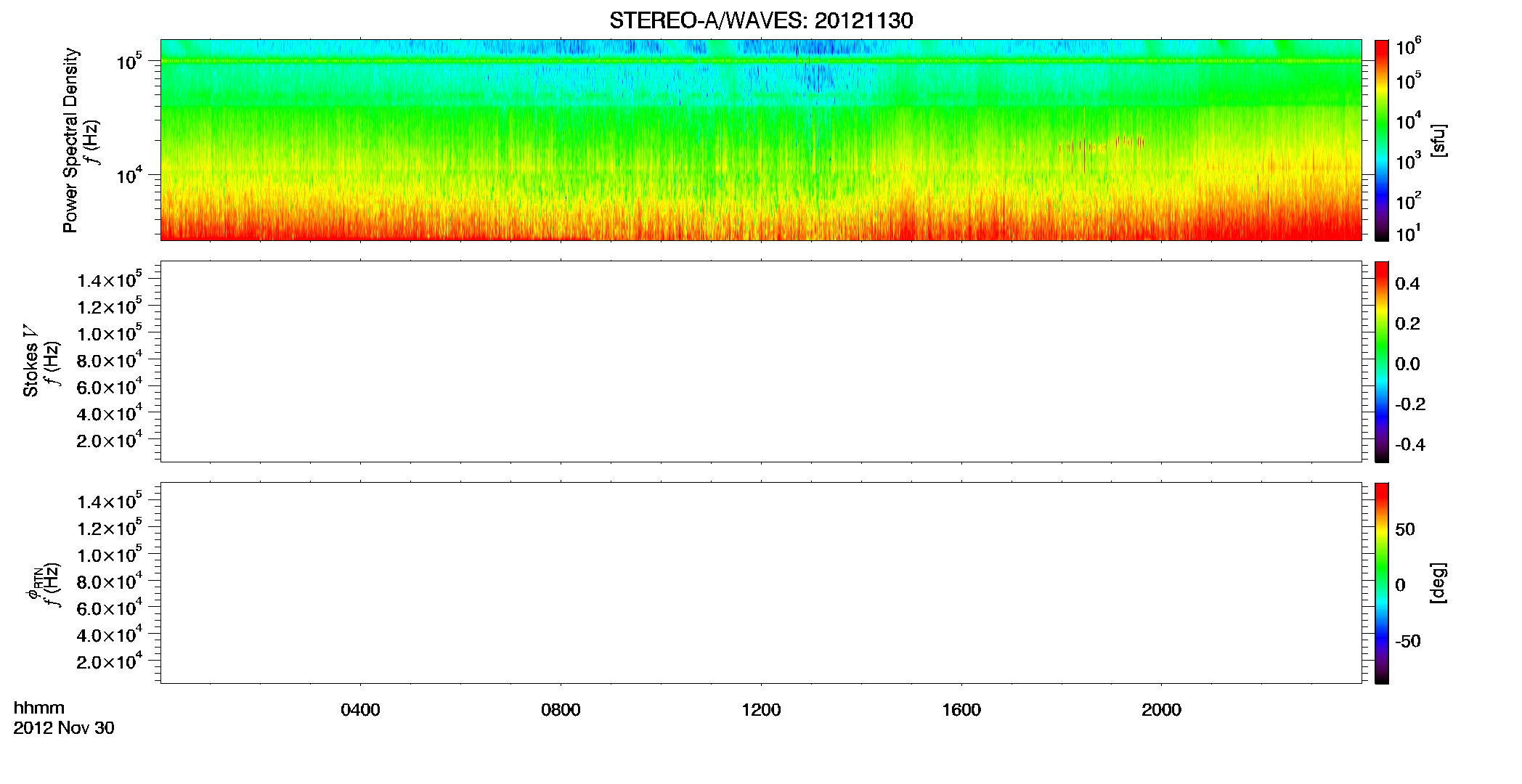This screenshot has width=1522, height=784.
Task: Click the red burst near 1900 in spectrogram
Action: point(1129,142)
